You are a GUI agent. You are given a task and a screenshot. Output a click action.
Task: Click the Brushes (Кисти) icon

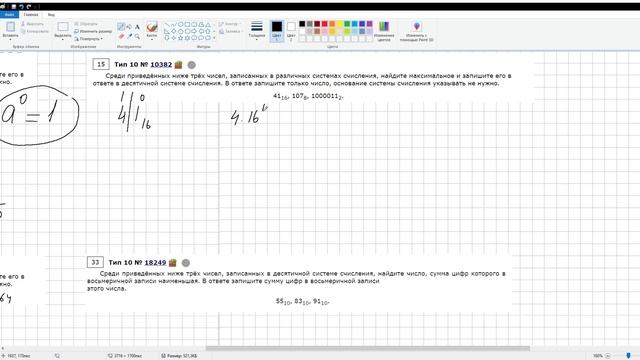(152, 27)
